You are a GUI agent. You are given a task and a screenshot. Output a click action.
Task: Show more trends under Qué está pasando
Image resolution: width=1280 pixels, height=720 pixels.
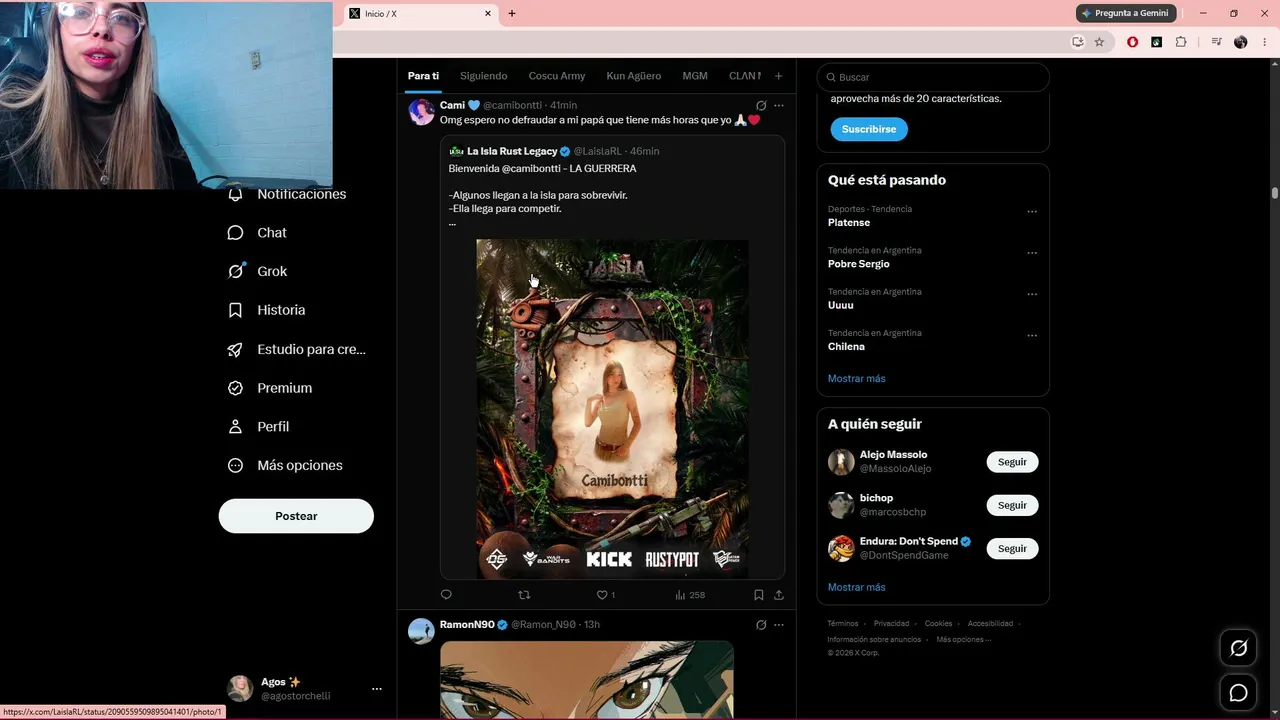[856, 379]
